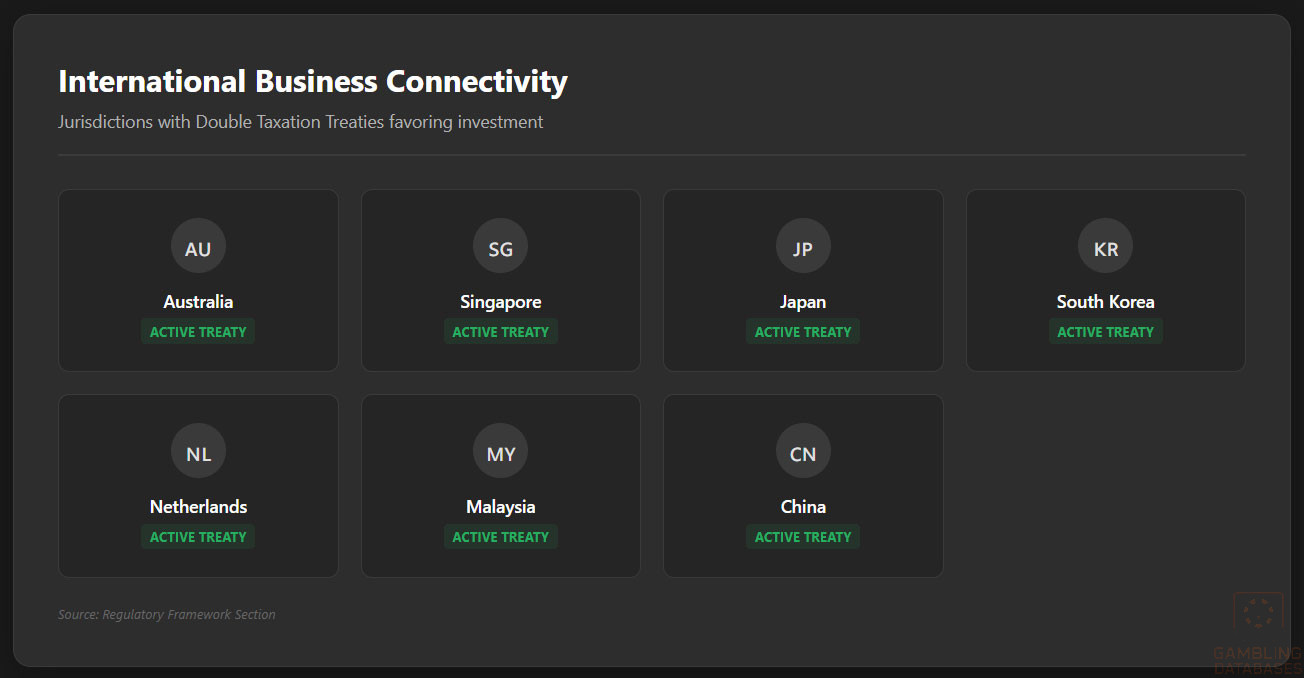Click South Korea's Active Treaty tag
Viewport: 1304px width, 678px height.
coord(1105,332)
